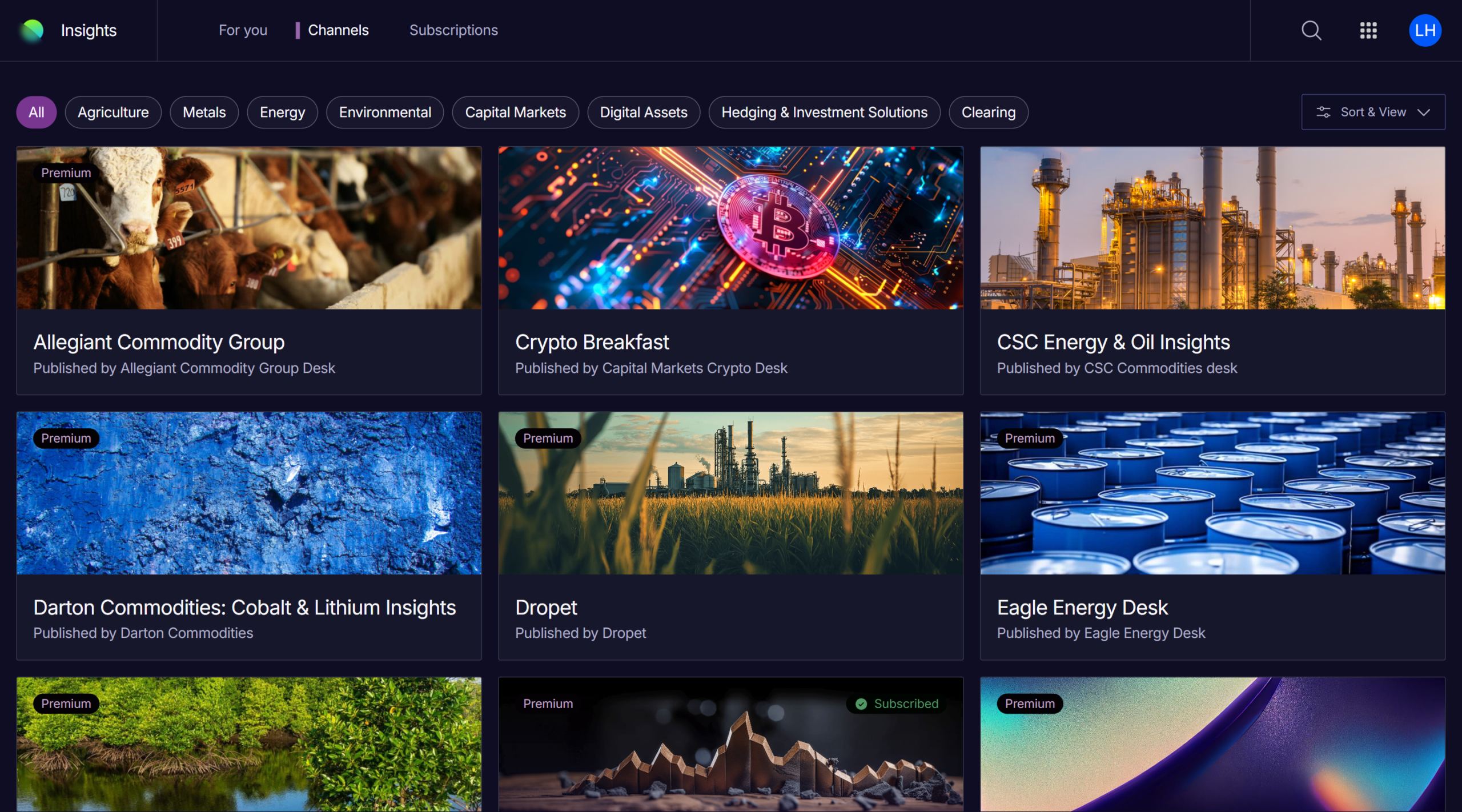Filter channels by Digital Assets
1462x812 pixels.
pos(644,112)
